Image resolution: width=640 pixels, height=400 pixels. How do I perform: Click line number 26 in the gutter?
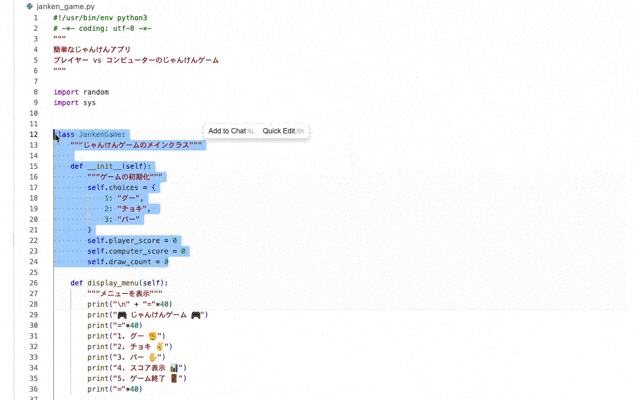34,283
